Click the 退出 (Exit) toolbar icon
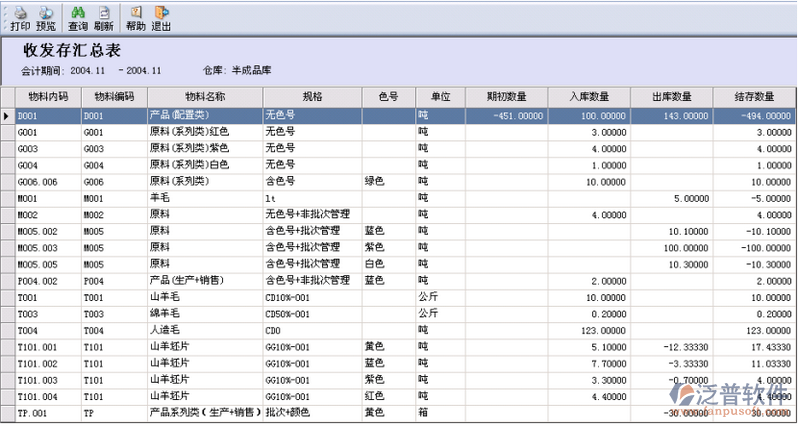This screenshot has height=427, width=799. click(x=160, y=17)
